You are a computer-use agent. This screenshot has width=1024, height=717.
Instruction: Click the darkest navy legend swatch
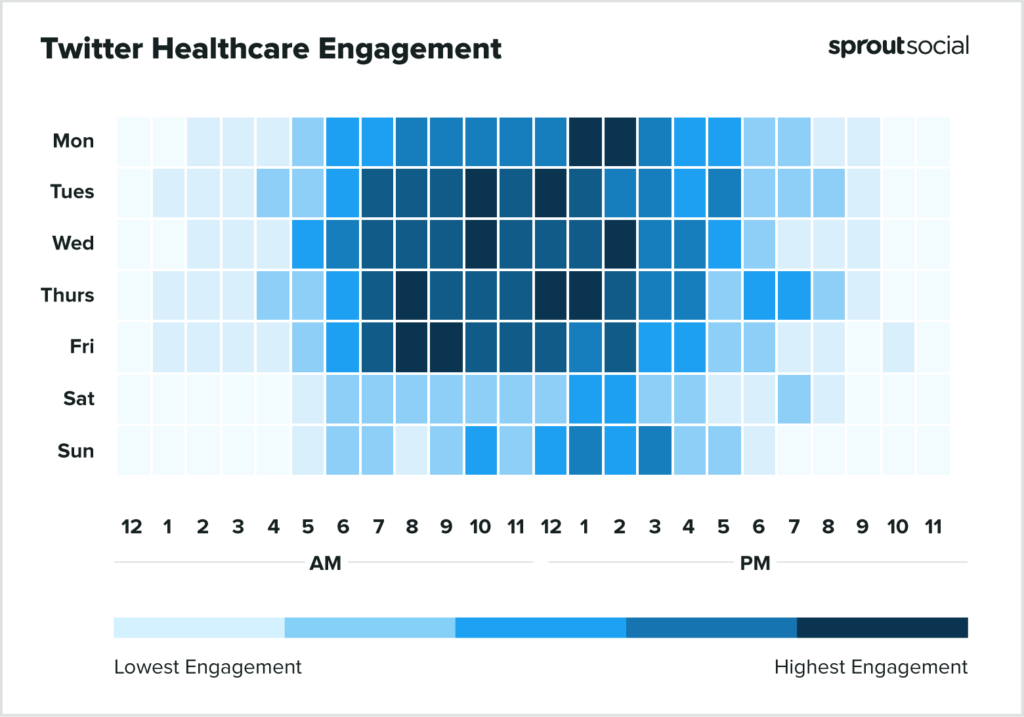(x=882, y=628)
